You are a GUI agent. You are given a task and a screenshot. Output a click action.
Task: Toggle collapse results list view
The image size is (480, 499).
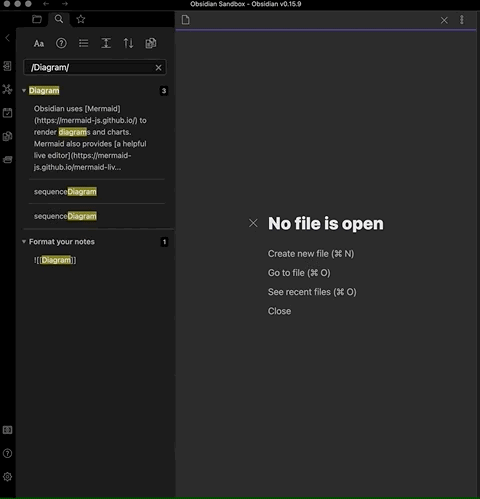click(84, 43)
